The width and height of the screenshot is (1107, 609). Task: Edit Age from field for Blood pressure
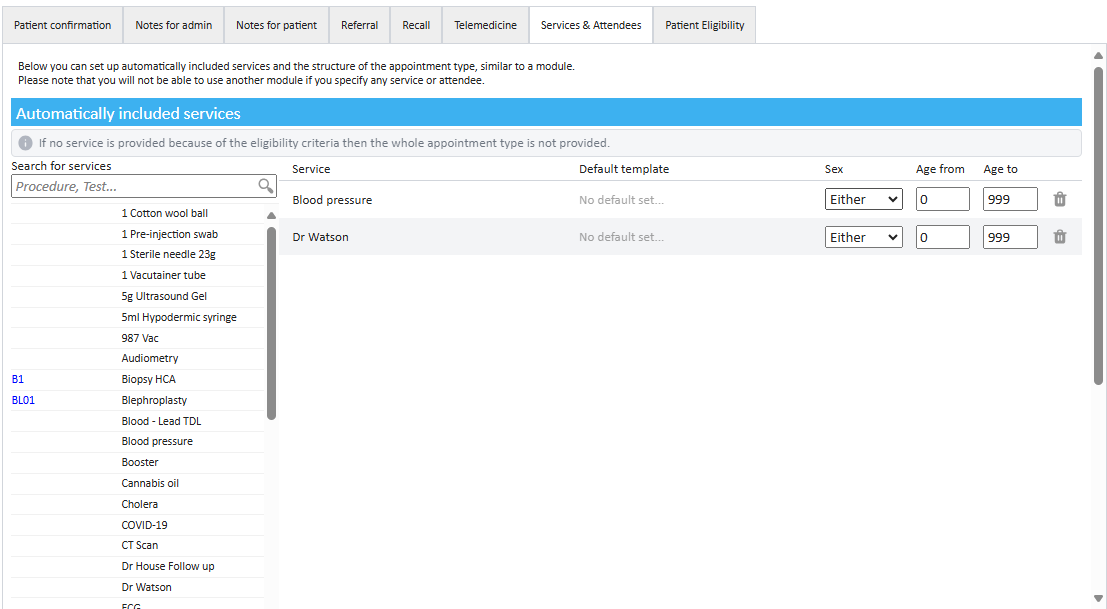(942, 200)
